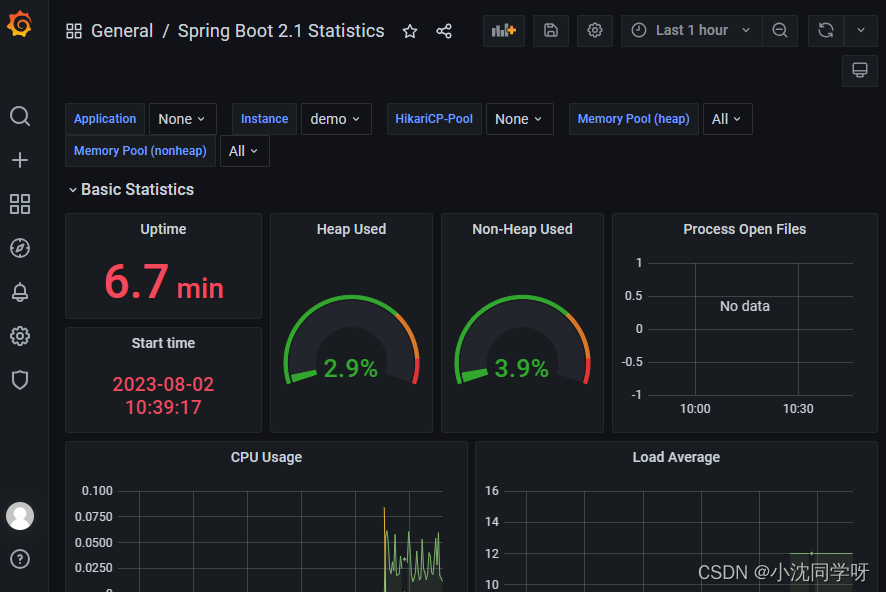Open the Start time panel title menu

(x=163, y=343)
